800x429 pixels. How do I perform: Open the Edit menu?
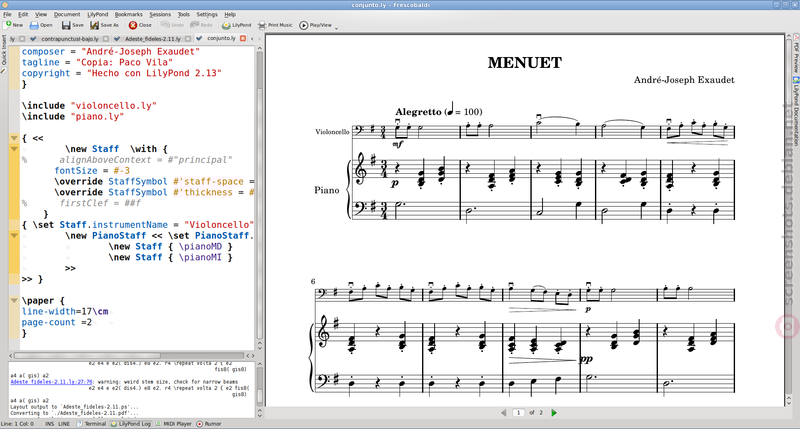pyautogui.click(x=23, y=14)
